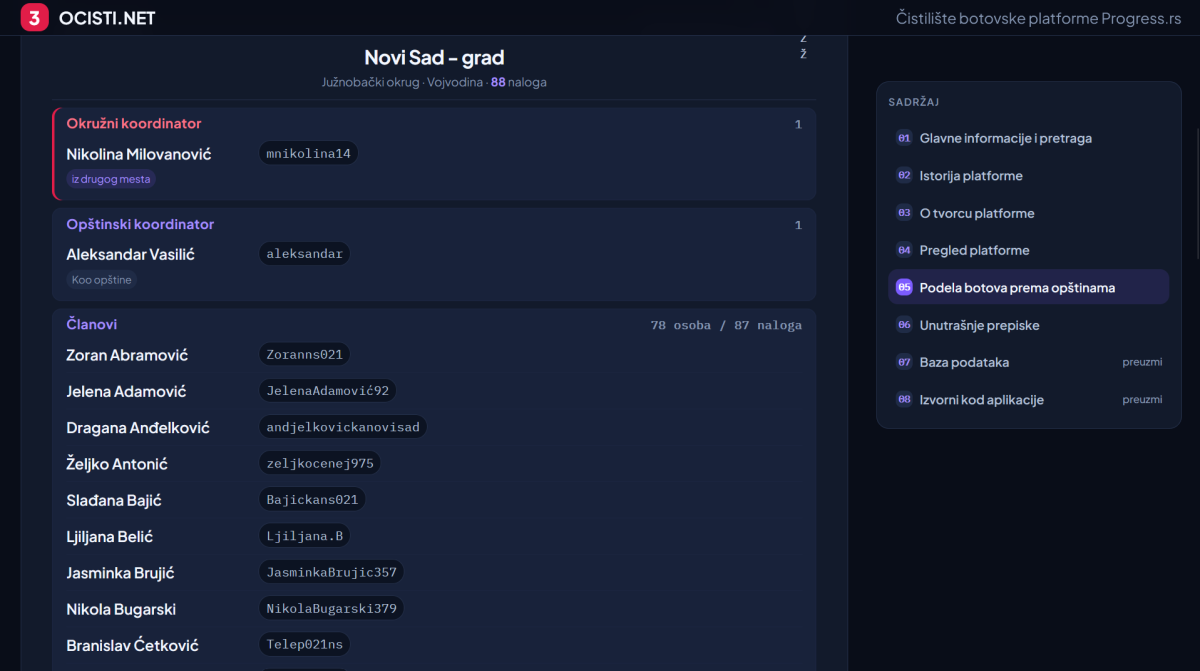The width and height of the screenshot is (1200, 671).
Task: Click the username chip "Ljiljana.B"
Action: point(305,536)
